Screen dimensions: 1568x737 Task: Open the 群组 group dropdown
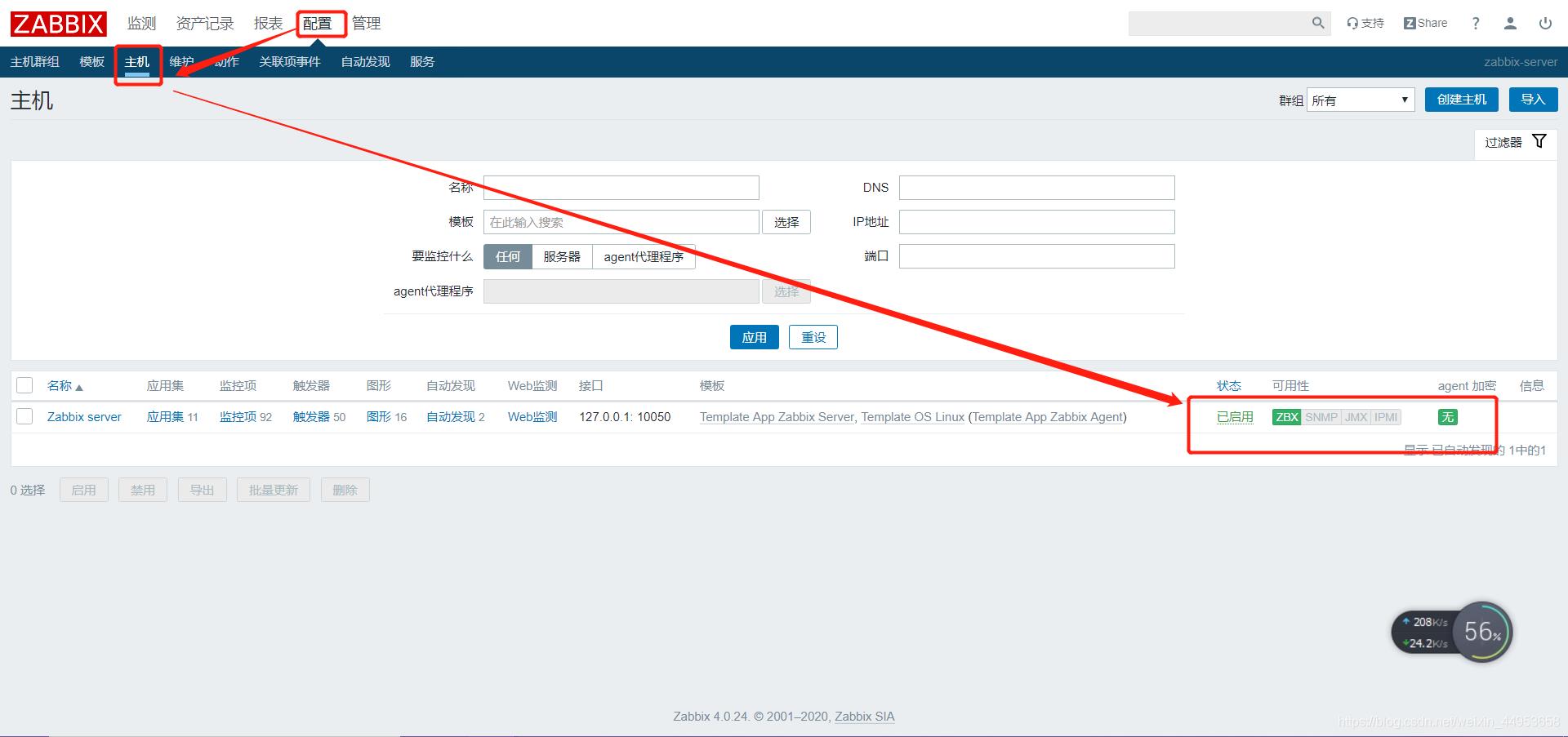[x=1361, y=100]
